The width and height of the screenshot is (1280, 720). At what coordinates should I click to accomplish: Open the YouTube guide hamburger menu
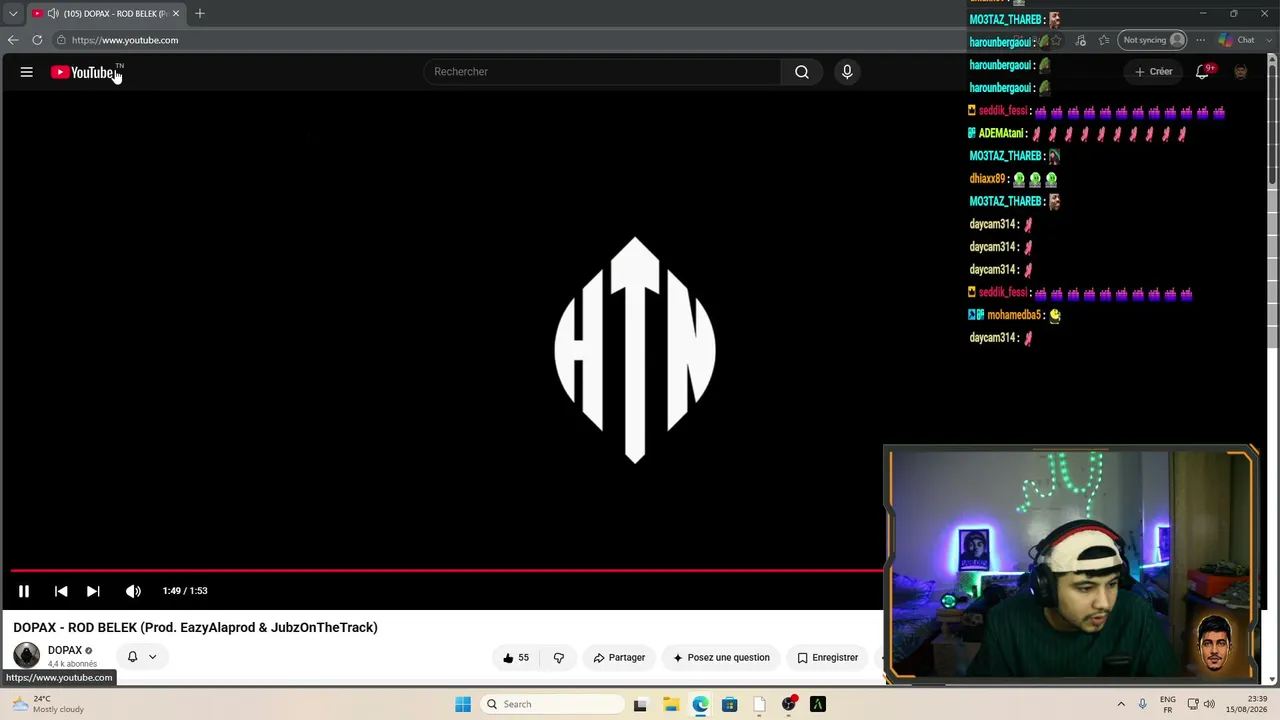click(x=27, y=72)
